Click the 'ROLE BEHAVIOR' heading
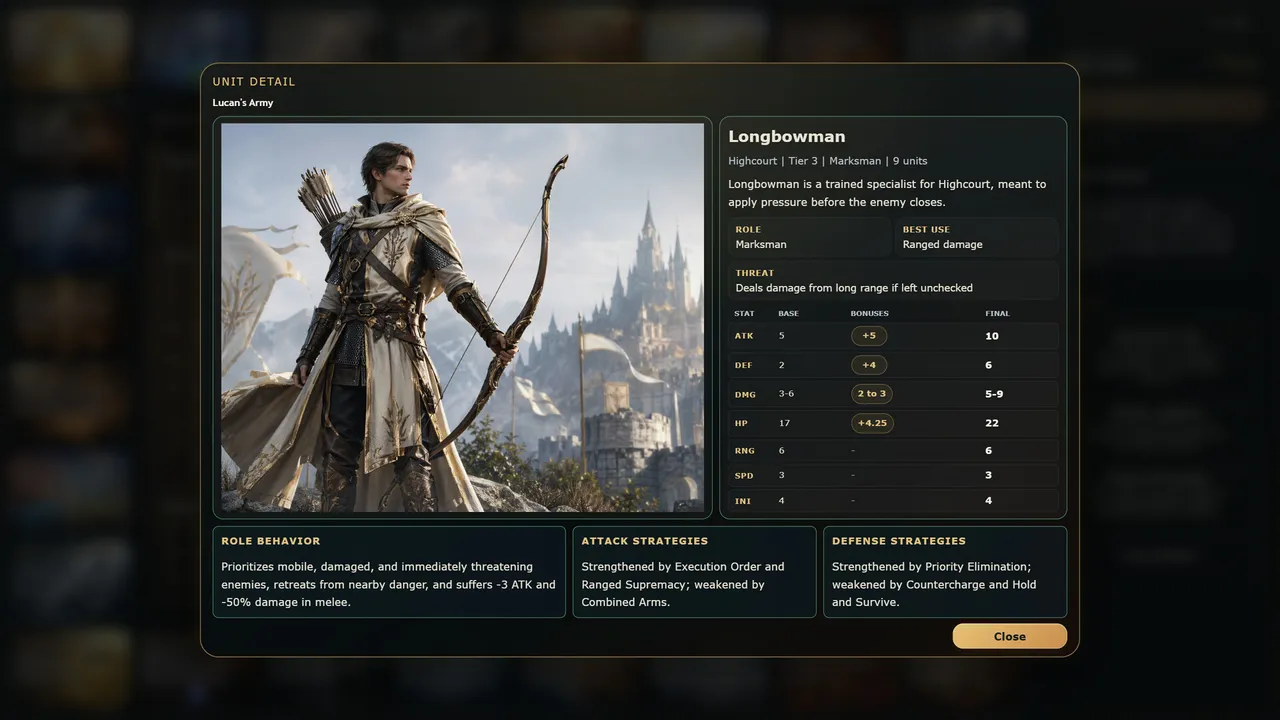Image resolution: width=1280 pixels, height=720 pixels. pyautogui.click(x=271, y=541)
